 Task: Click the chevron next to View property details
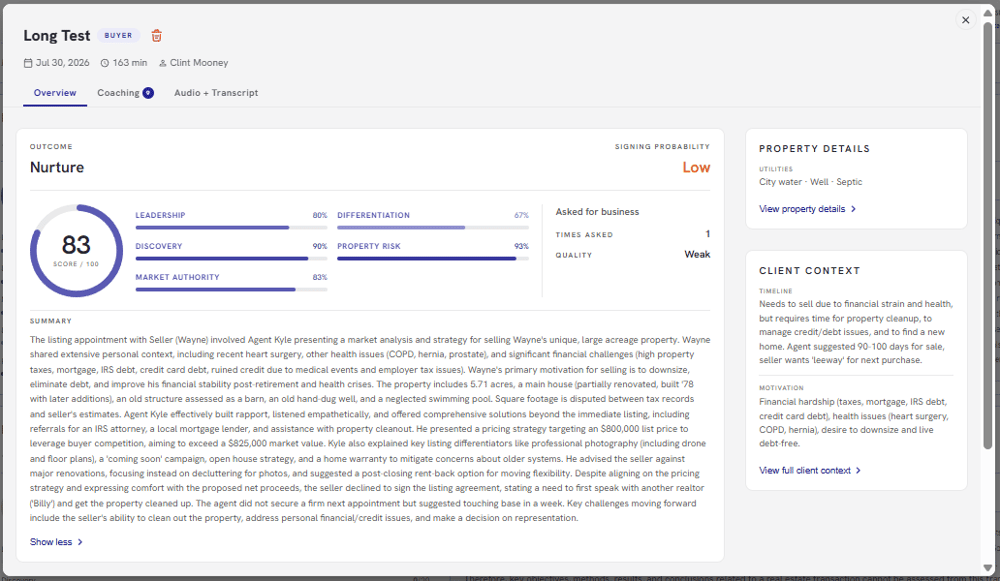coord(853,209)
